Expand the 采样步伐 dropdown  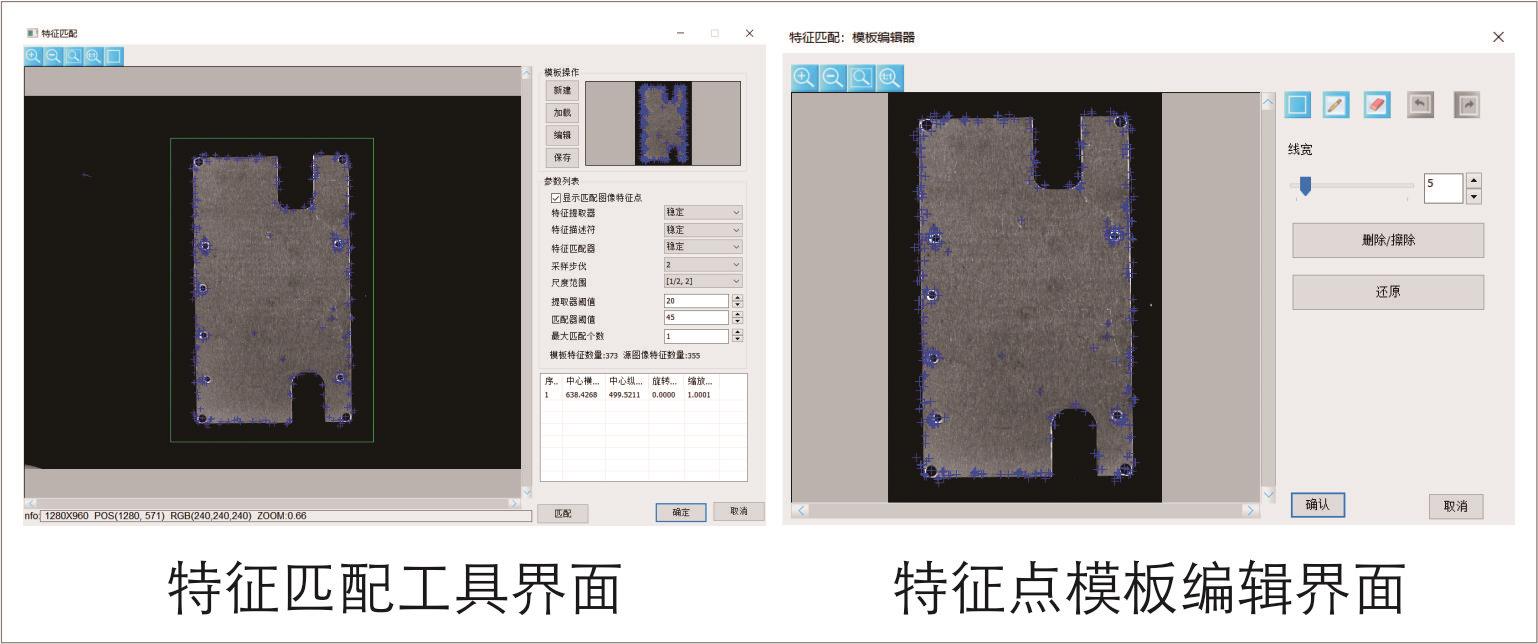click(703, 265)
